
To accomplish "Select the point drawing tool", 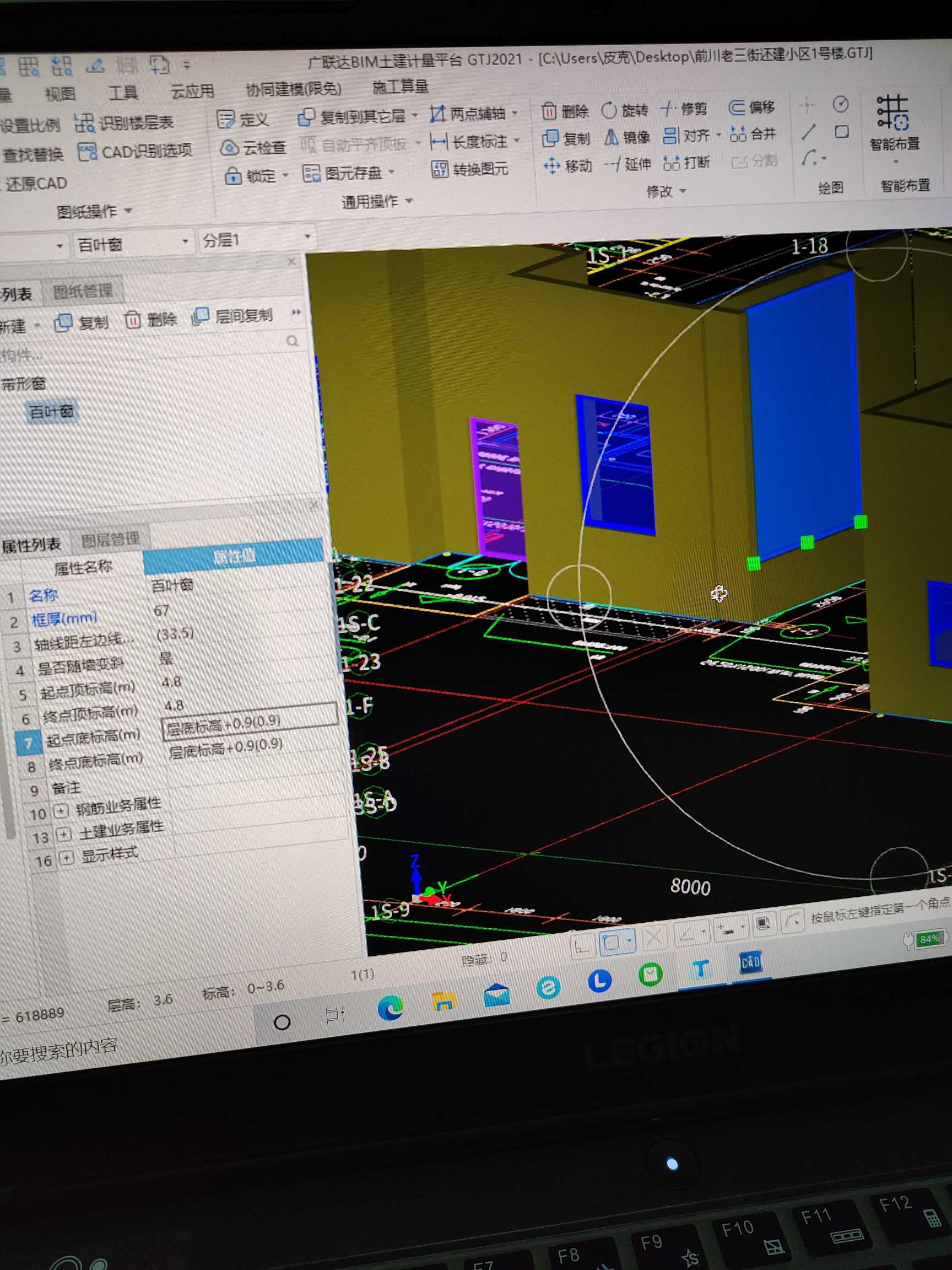I will click(808, 105).
